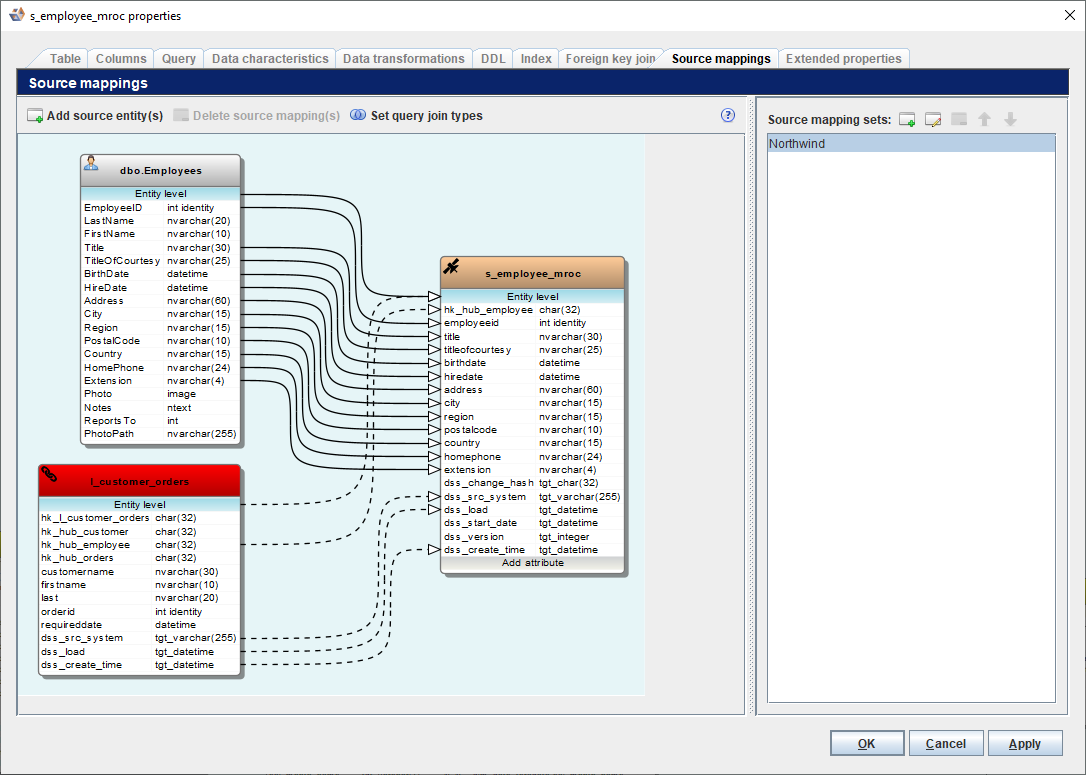This screenshot has height=775, width=1086.
Task: Click the s_employee_mroc satellite icon
Action: tap(452, 266)
